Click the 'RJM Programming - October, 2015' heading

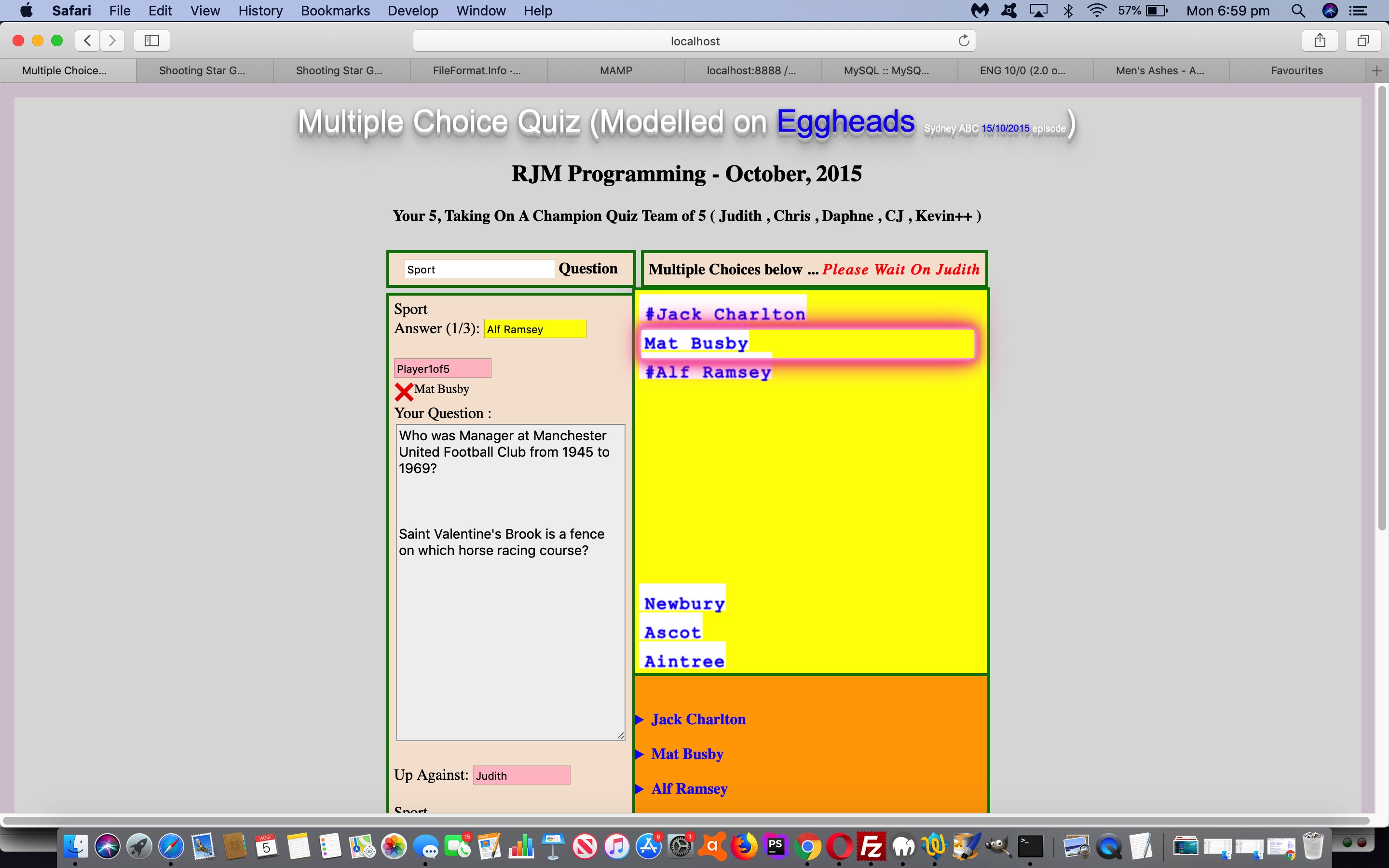click(686, 174)
